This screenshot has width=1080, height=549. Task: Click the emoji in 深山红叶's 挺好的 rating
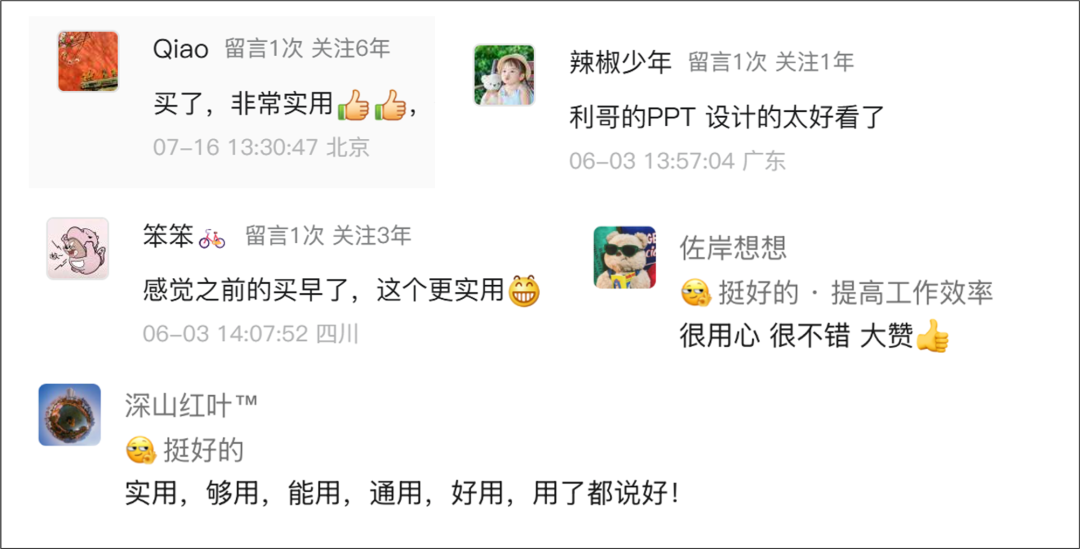pos(141,451)
